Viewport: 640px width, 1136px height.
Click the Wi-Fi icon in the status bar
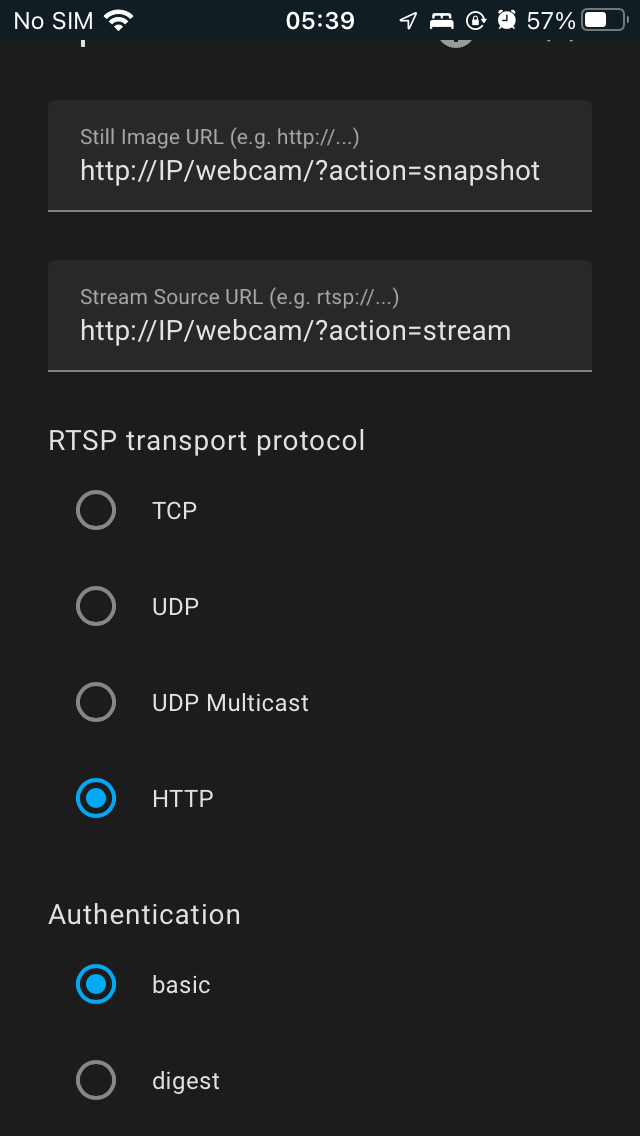(117, 17)
